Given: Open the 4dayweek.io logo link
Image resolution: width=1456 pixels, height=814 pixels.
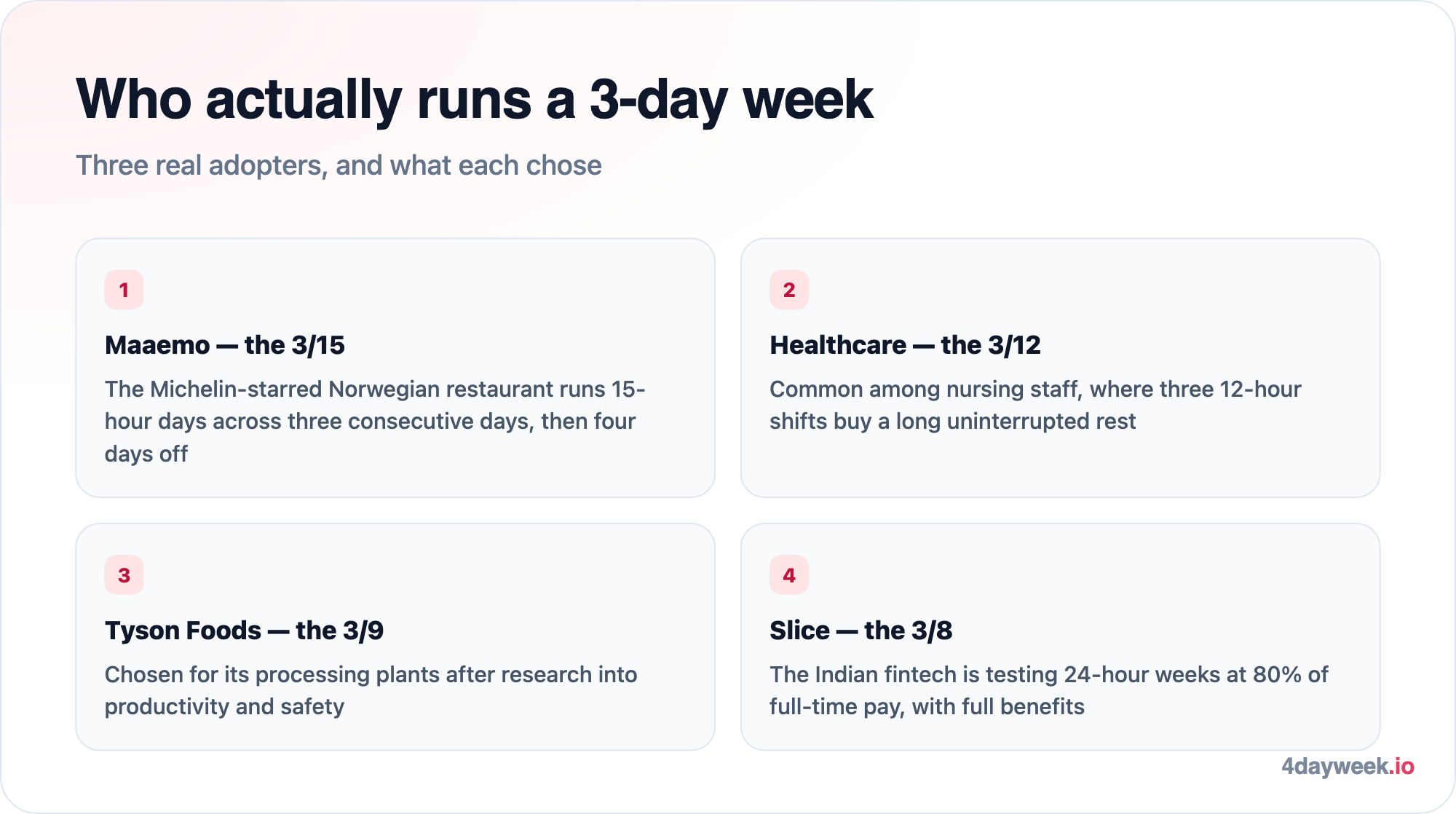Looking at the screenshot, I should click(1348, 767).
